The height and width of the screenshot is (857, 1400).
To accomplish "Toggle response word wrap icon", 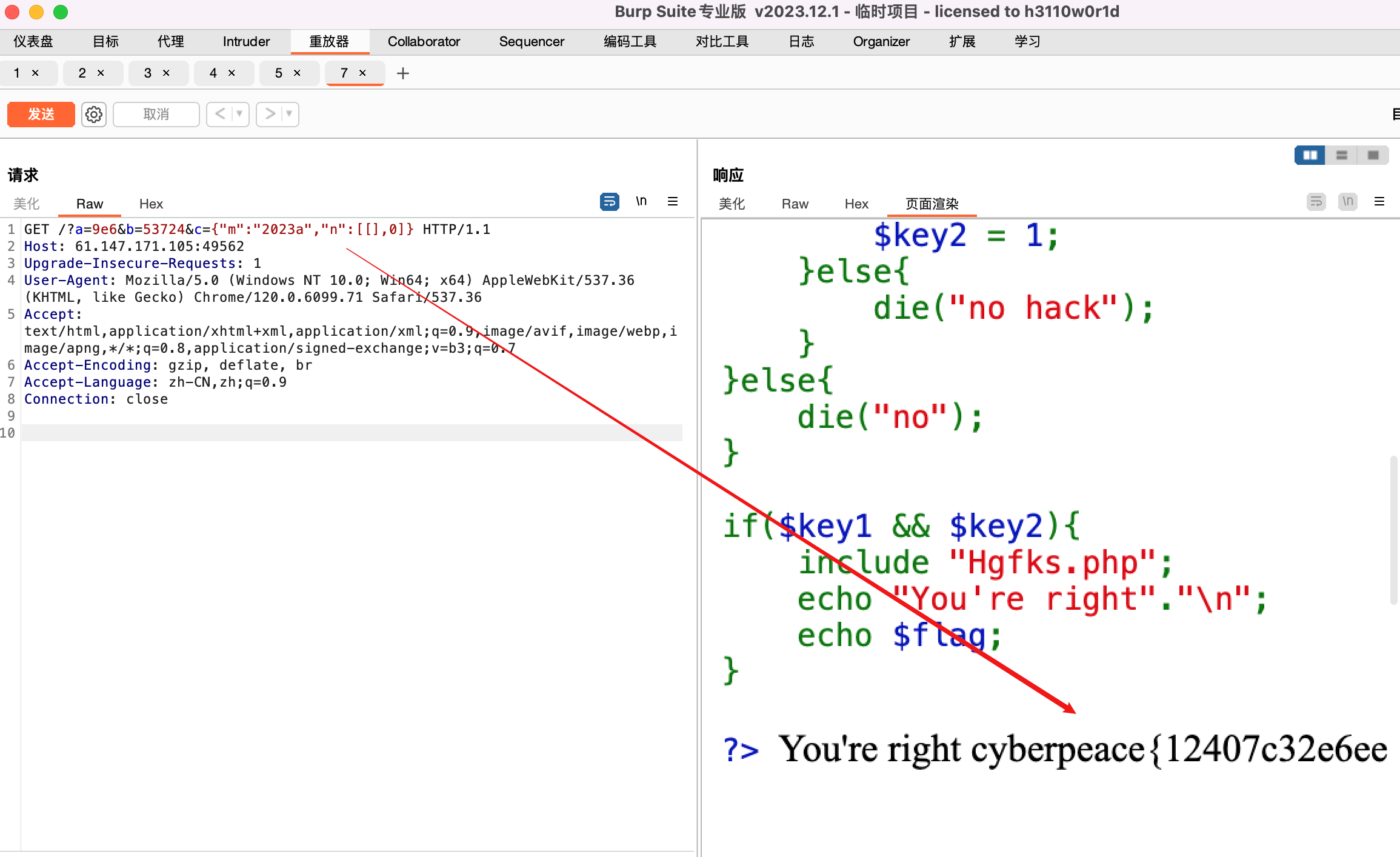I will pos(1316,201).
